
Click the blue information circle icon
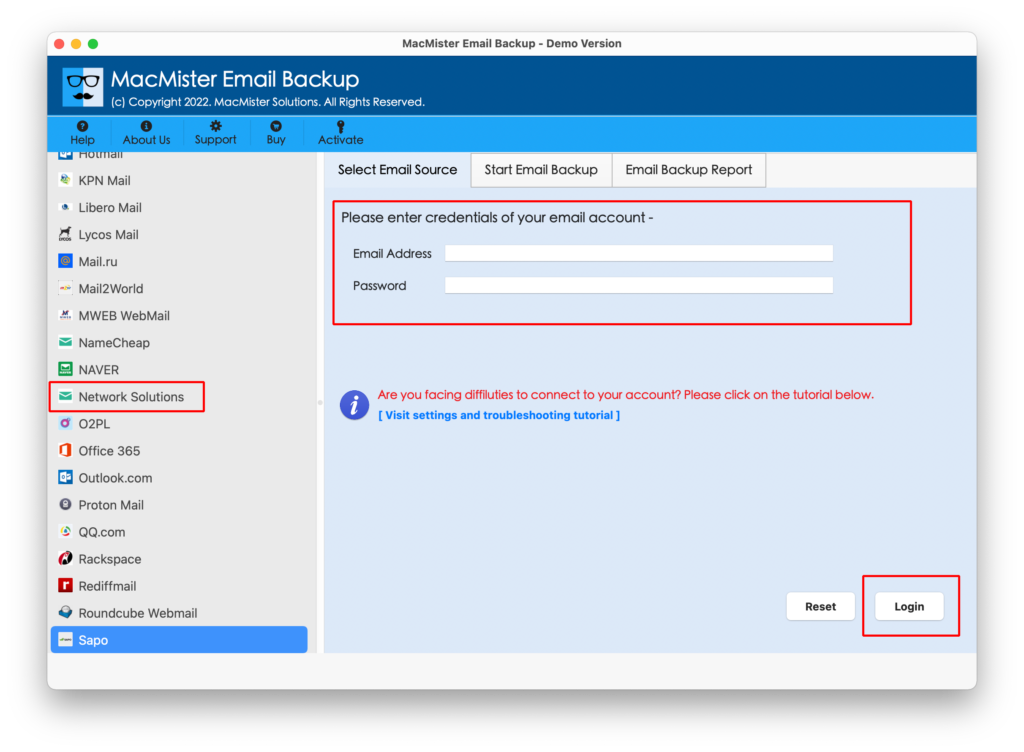tap(354, 404)
